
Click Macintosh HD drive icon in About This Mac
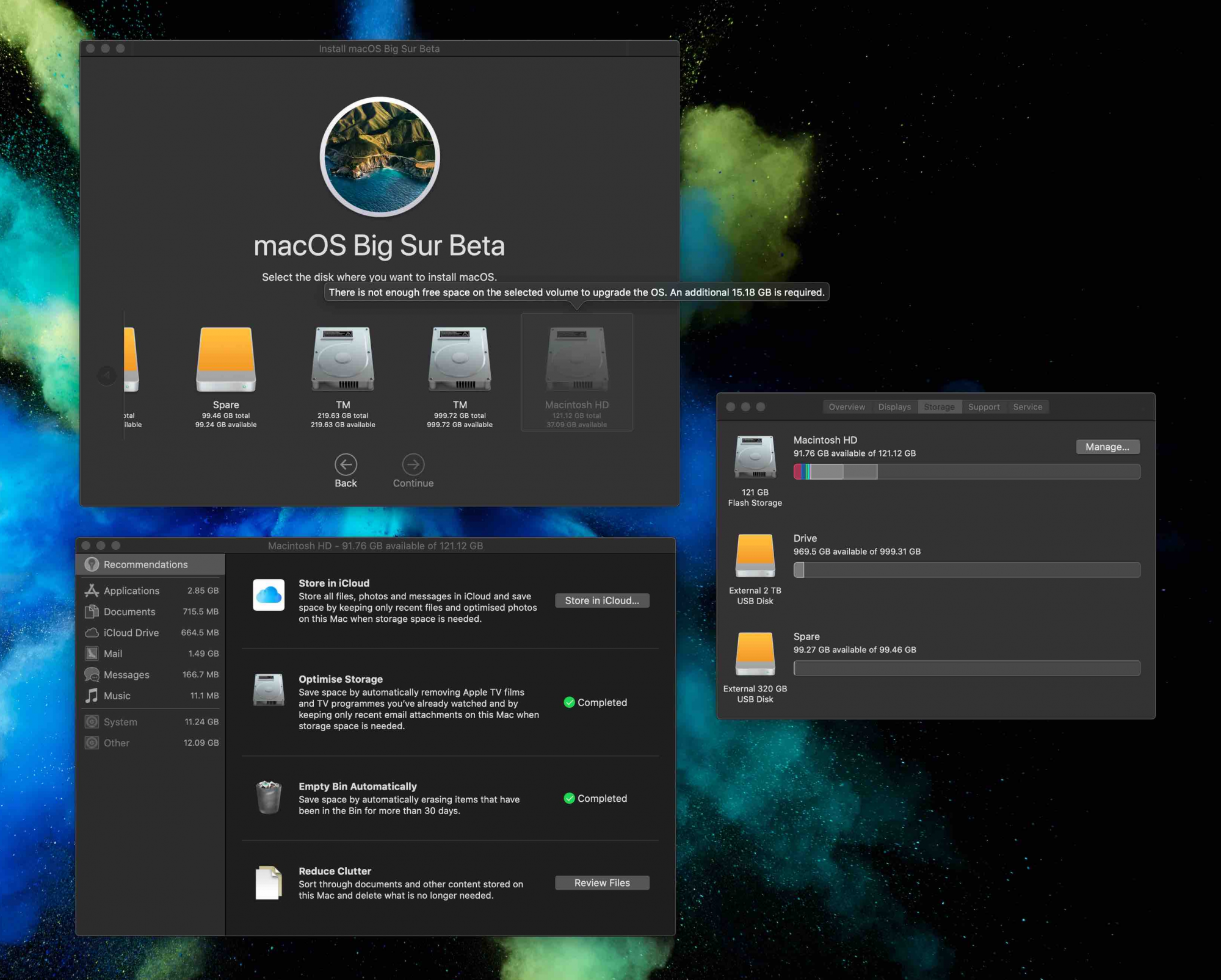tap(755, 456)
